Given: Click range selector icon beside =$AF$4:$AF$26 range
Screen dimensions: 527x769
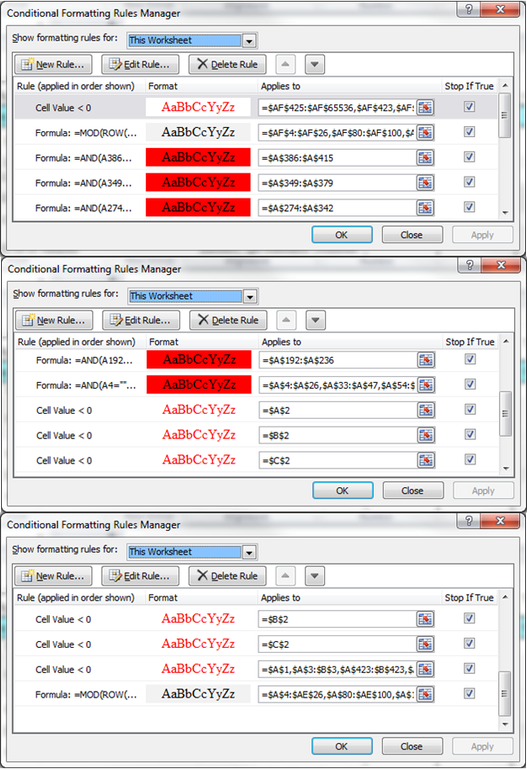Looking at the screenshot, I should [425, 132].
